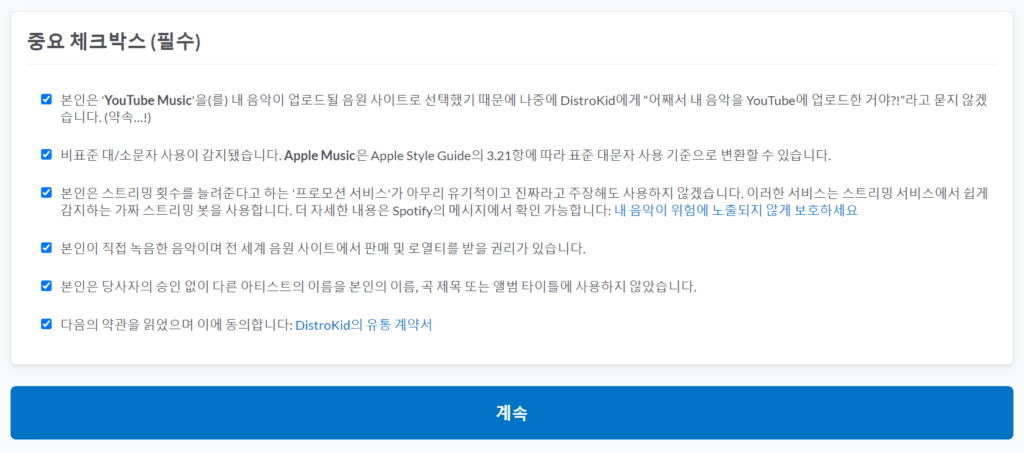The height and width of the screenshot is (453, 1024).
Task: Click the blue '계속' button
Action: pos(512,413)
